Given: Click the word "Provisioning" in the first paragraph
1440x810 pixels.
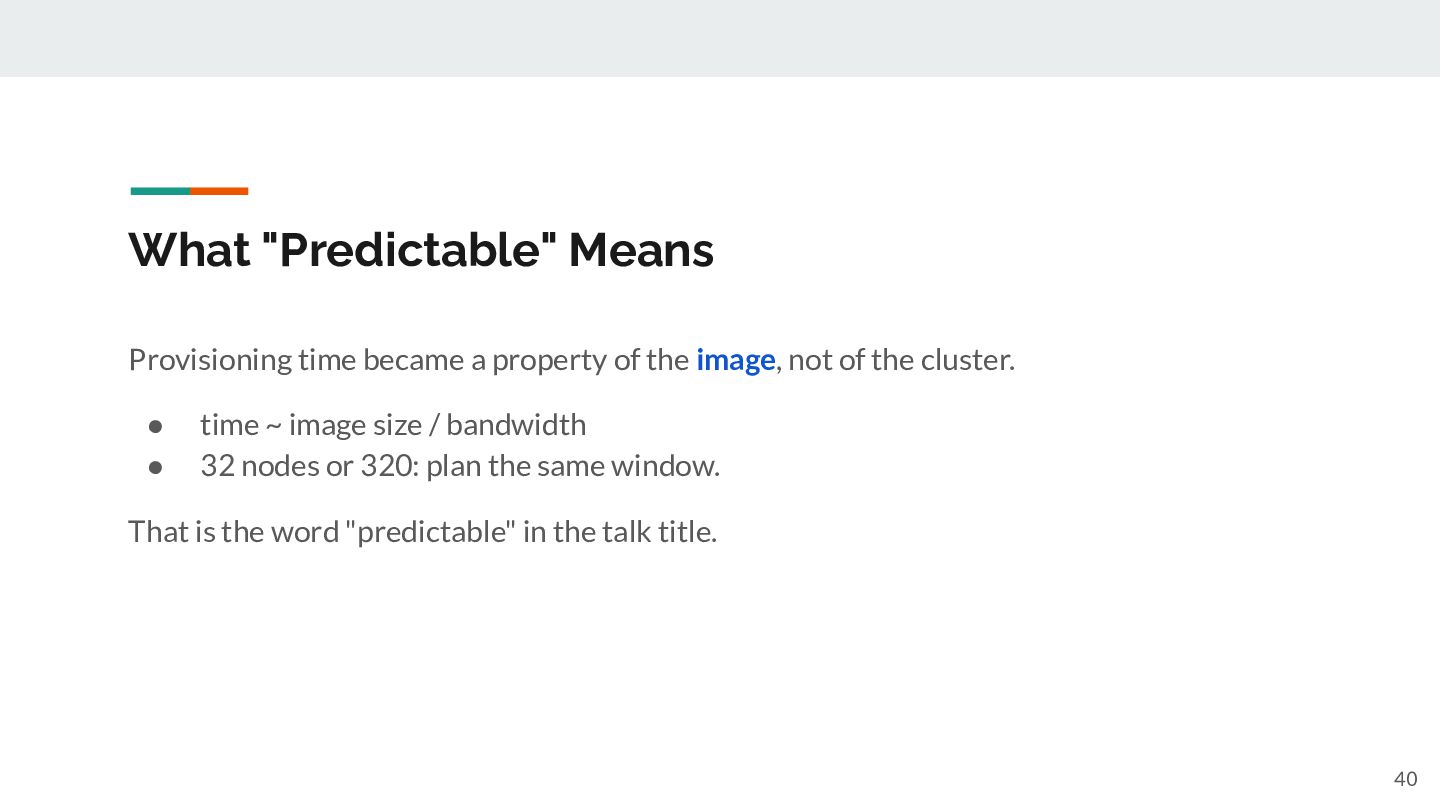Looking at the screenshot, I should [210, 360].
